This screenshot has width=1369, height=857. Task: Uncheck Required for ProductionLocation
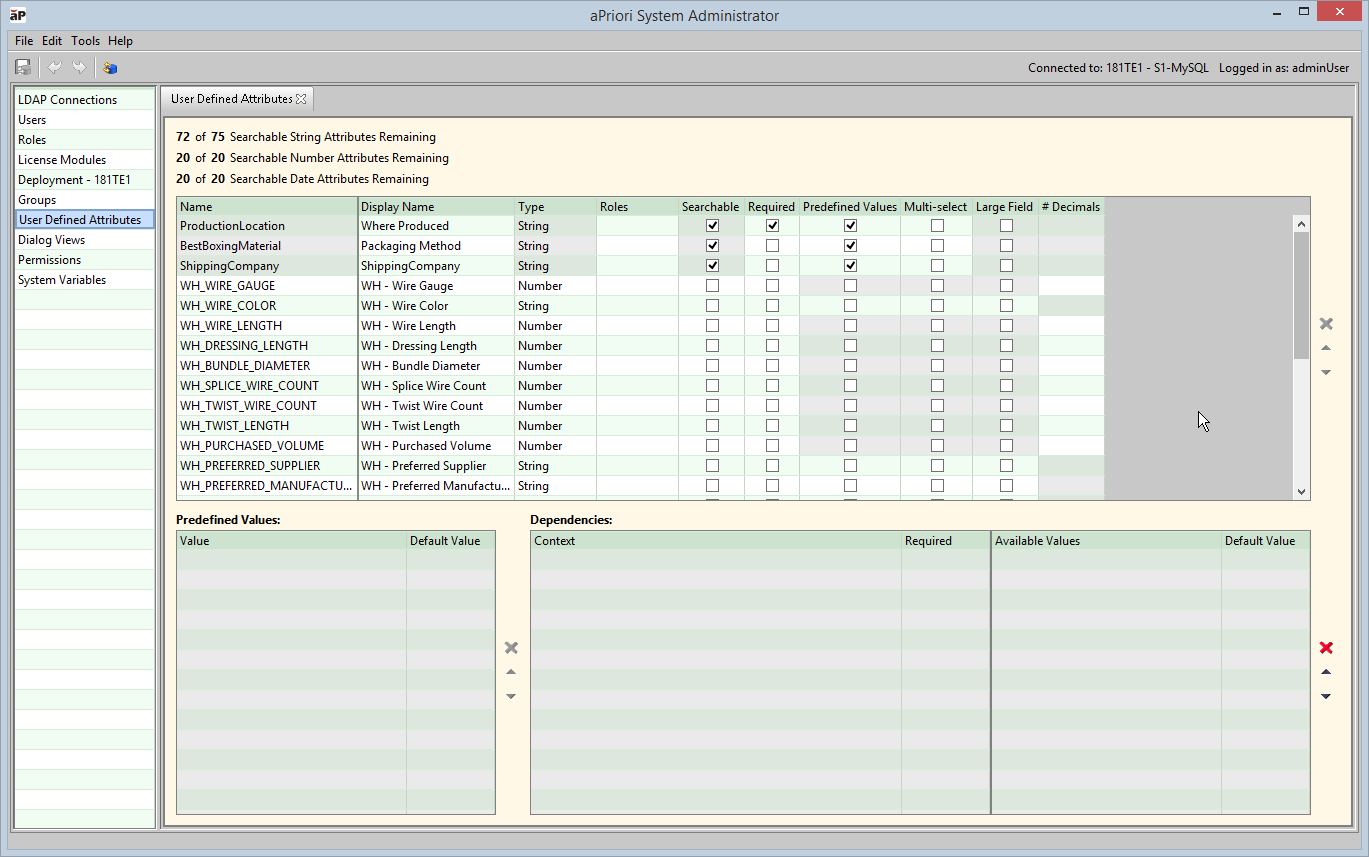(772, 226)
